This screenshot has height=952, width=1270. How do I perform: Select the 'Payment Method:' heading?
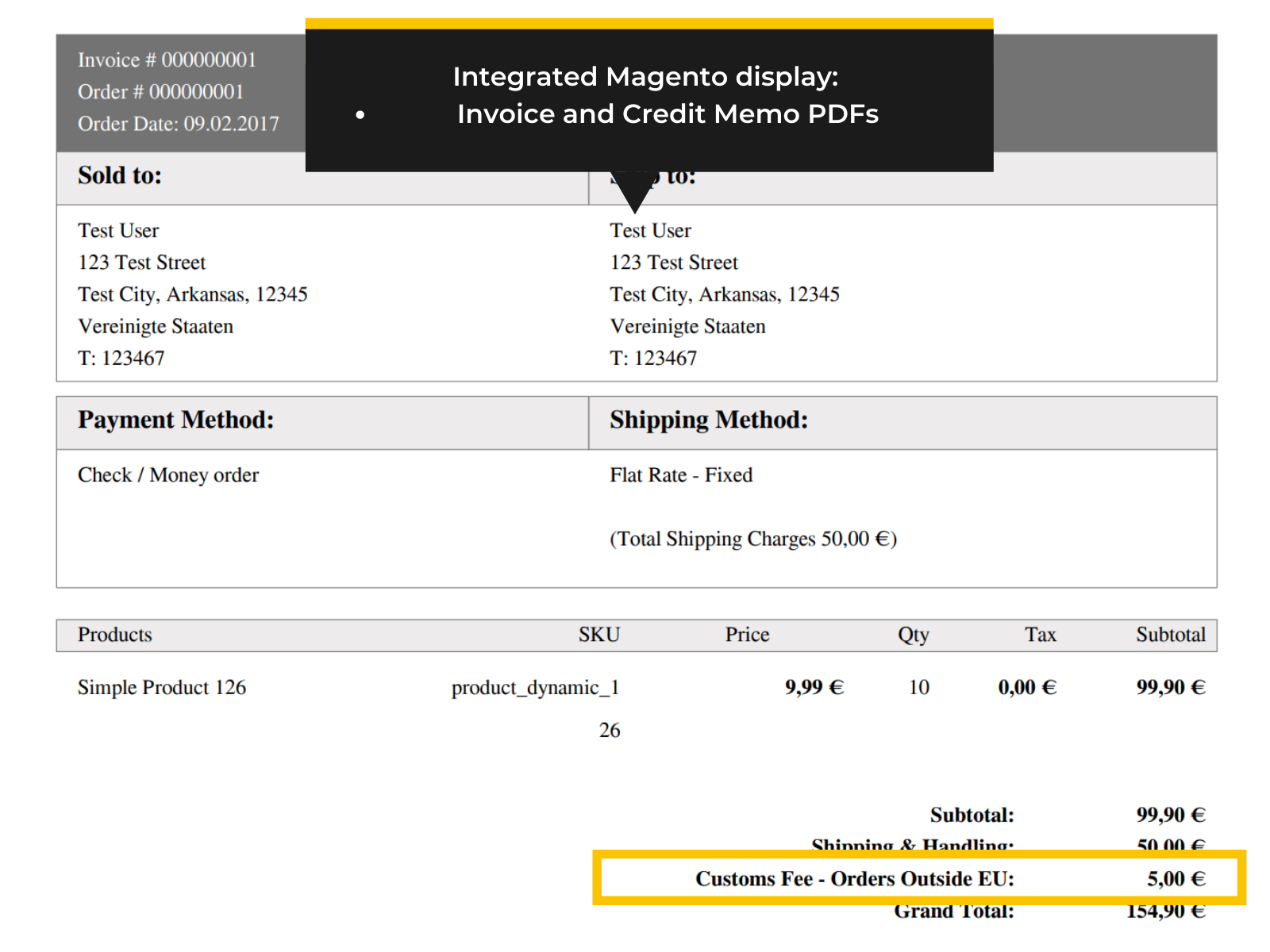click(175, 420)
